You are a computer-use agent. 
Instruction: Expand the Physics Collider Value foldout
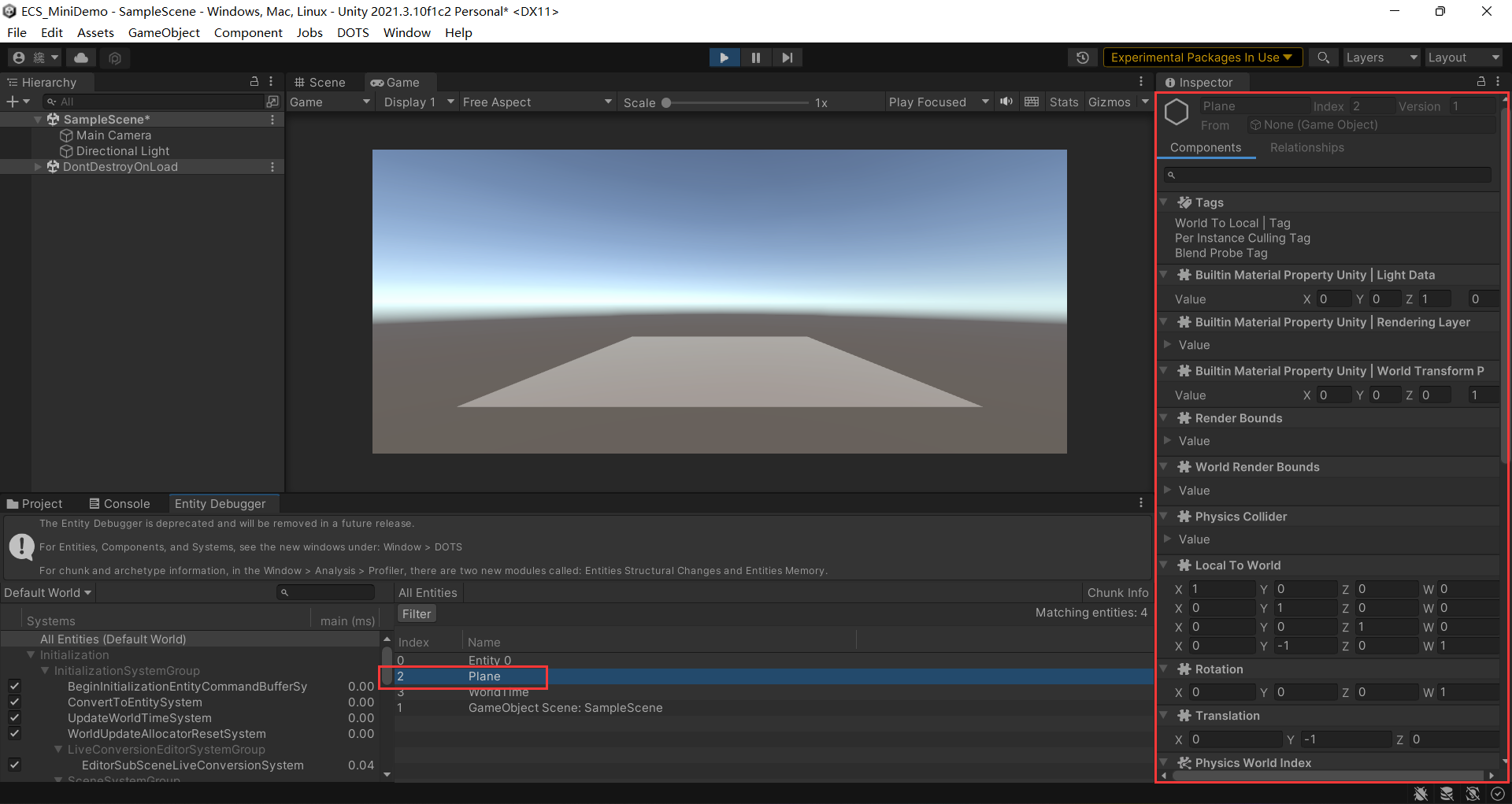point(1167,539)
